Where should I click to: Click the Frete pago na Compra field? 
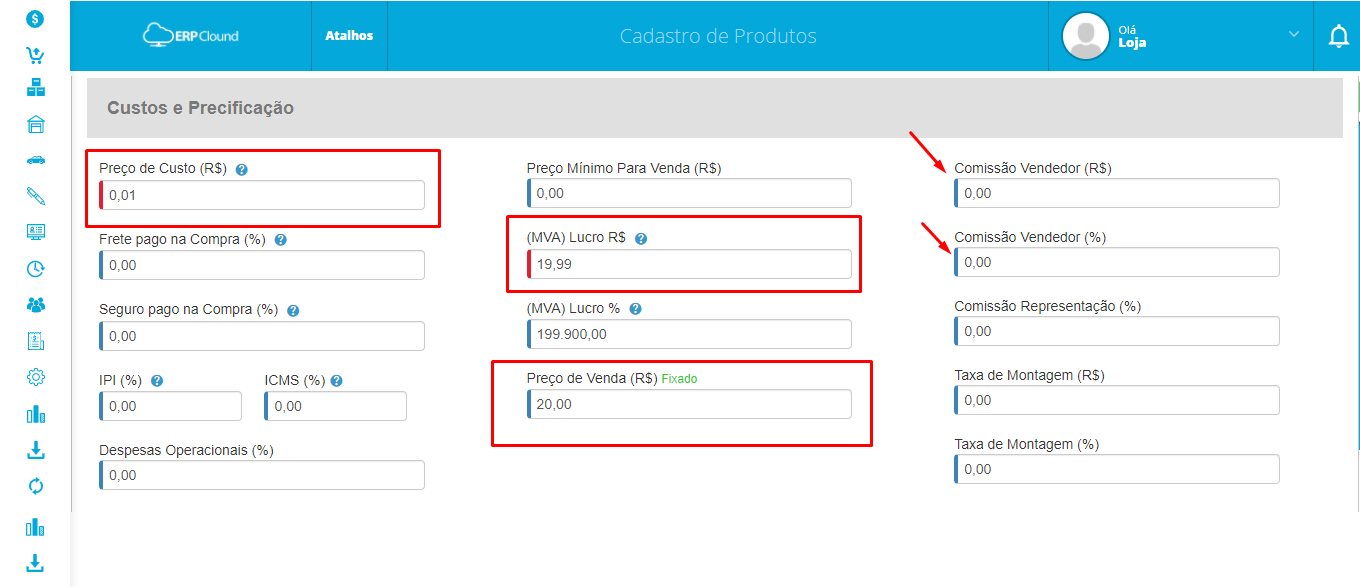pyautogui.click(x=262, y=265)
